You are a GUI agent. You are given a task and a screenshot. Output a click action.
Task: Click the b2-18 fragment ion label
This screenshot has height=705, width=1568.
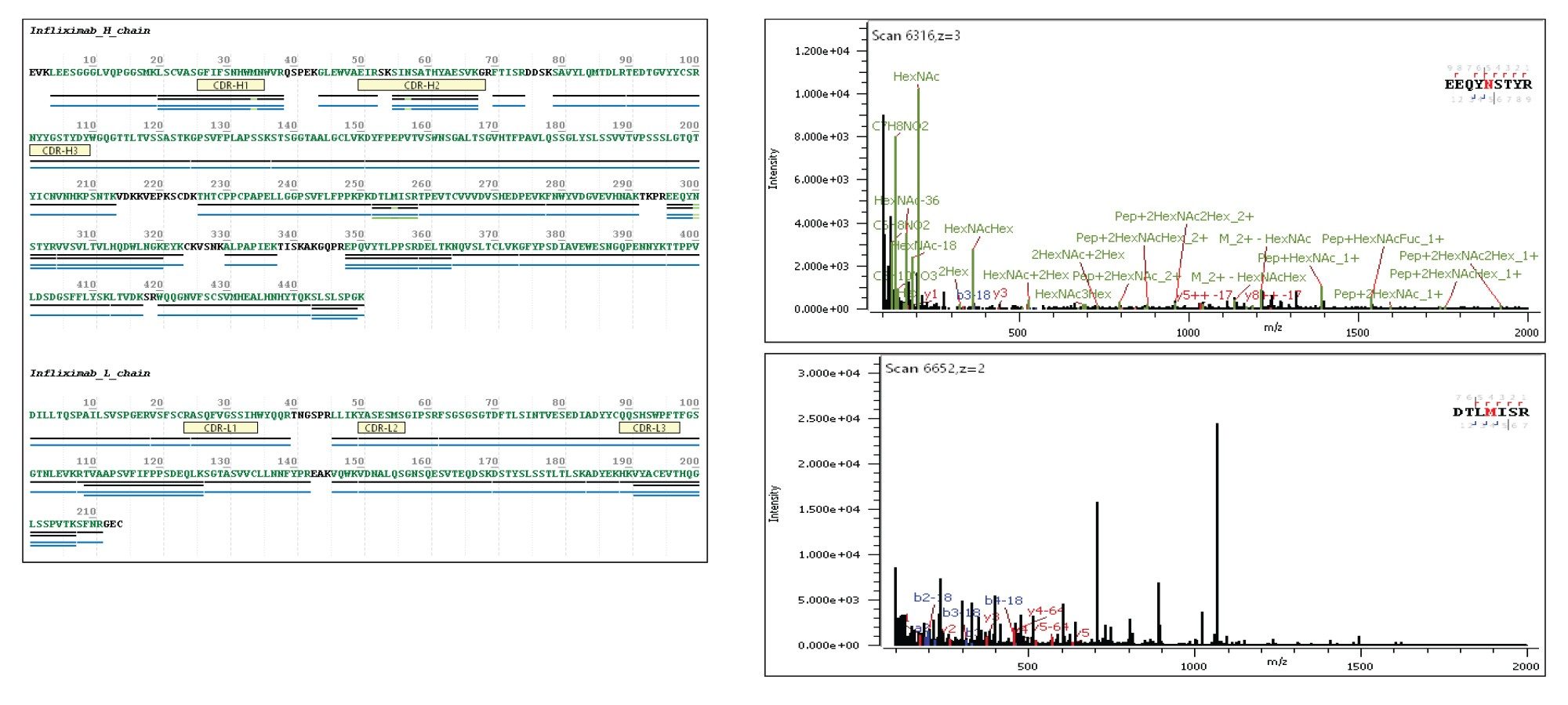[x=933, y=597]
